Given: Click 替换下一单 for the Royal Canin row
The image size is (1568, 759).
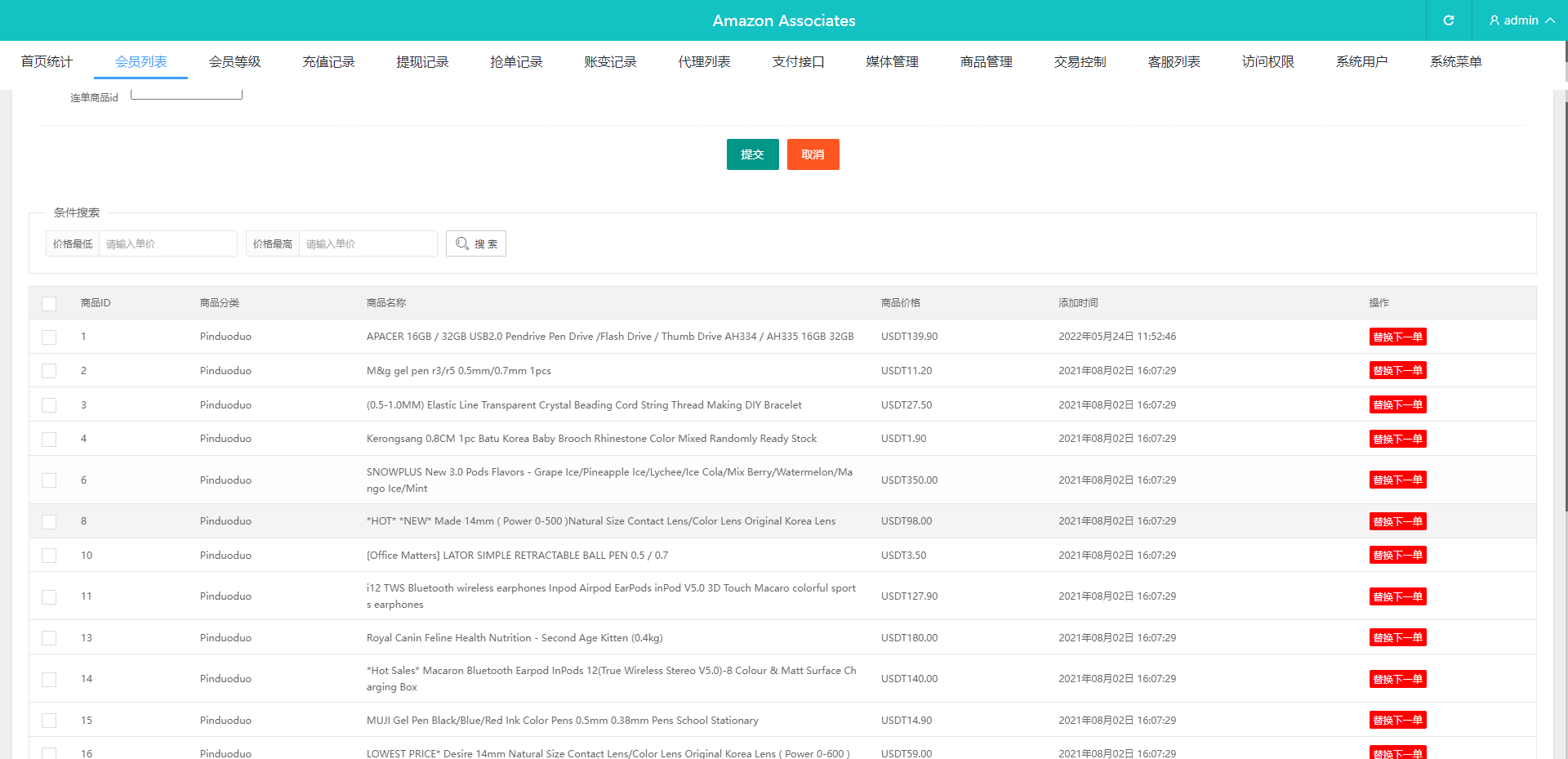Looking at the screenshot, I should [x=1397, y=638].
